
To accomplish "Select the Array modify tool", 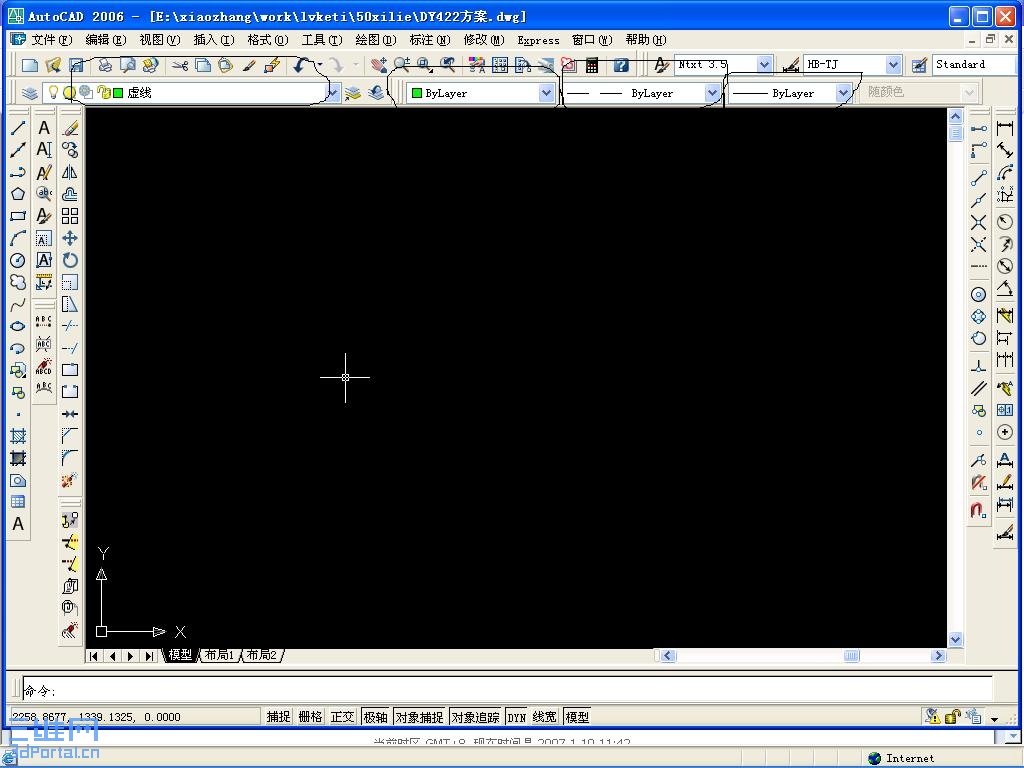I will pos(70,216).
